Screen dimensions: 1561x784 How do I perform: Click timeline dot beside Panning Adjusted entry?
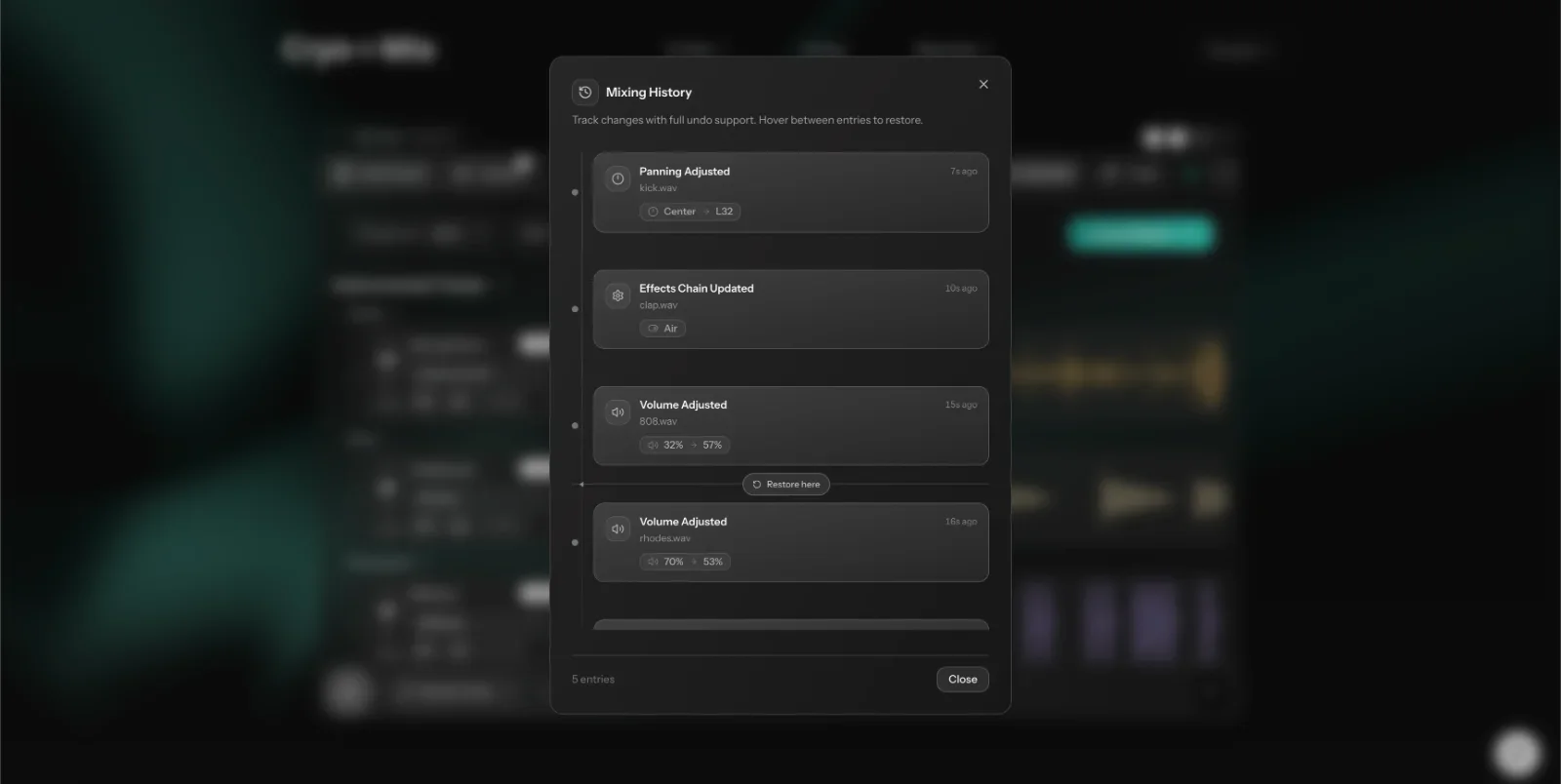[575, 192]
